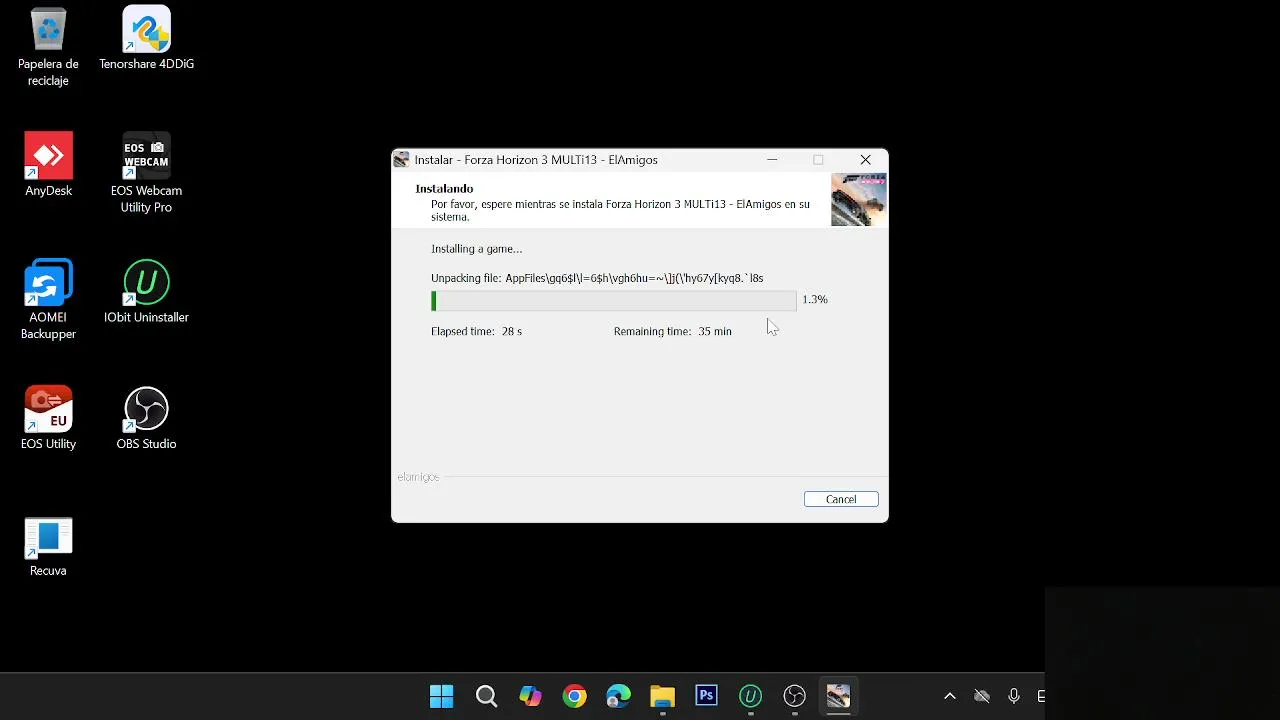This screenshot has width=1280, height=720.
Task: Select EOS Webcam Utility Pro shortcut
Action: pos(146,173)
